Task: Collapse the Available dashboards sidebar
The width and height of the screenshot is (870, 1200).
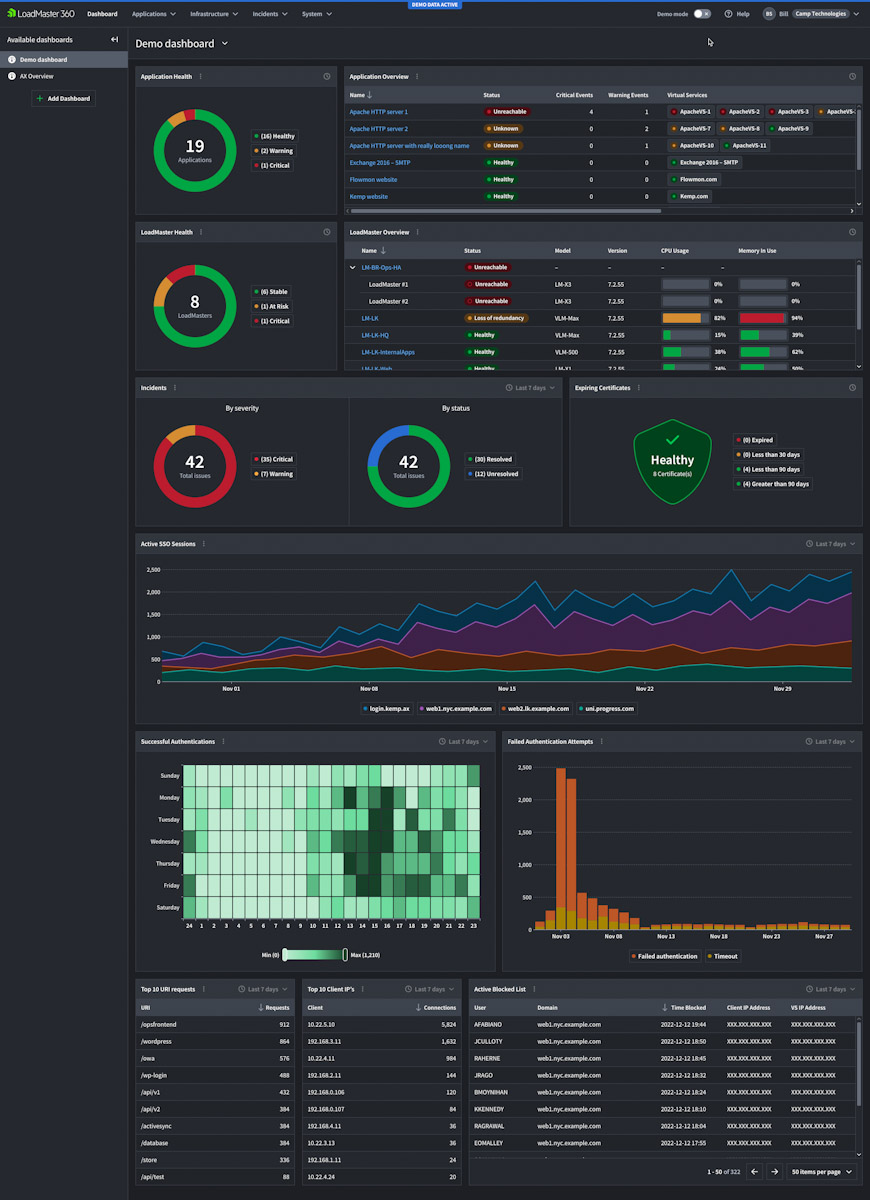Action: pyautogui.click(x=114, y=40)
